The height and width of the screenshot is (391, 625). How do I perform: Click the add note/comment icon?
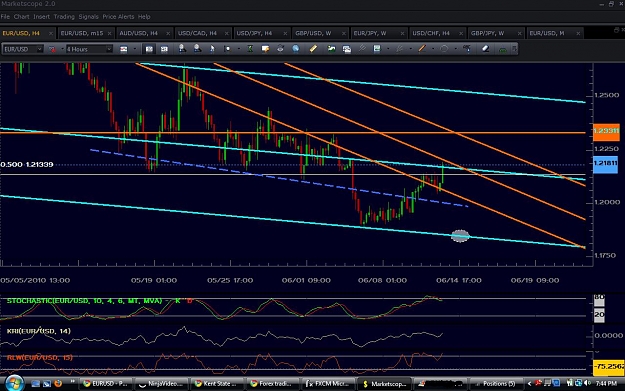tap(265, 49)
